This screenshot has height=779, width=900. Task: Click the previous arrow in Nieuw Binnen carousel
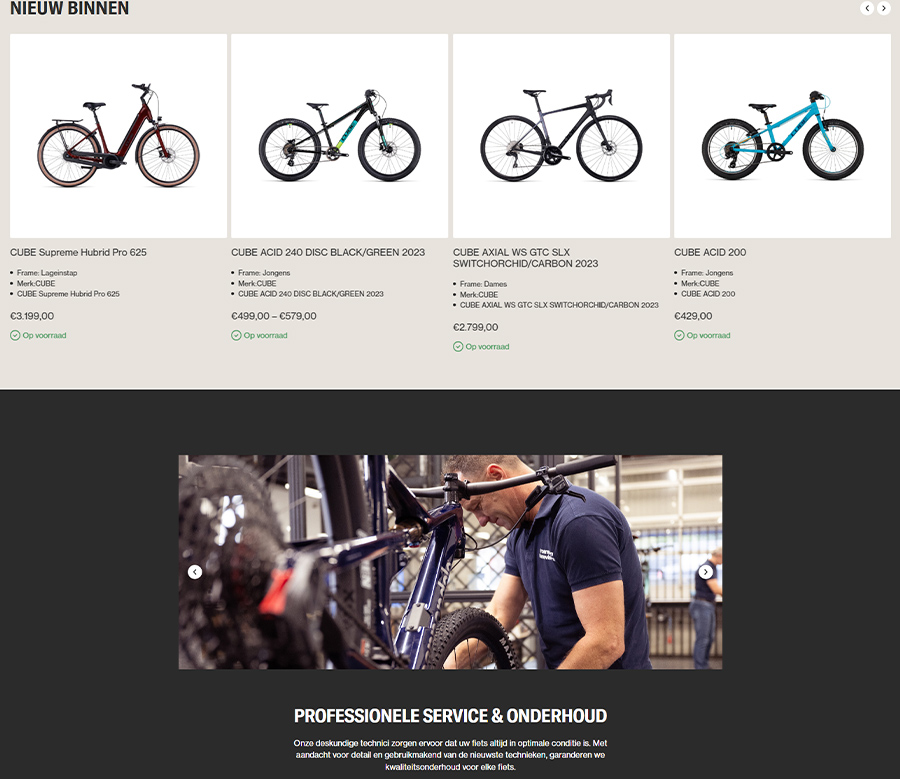(x=867, y=8)
